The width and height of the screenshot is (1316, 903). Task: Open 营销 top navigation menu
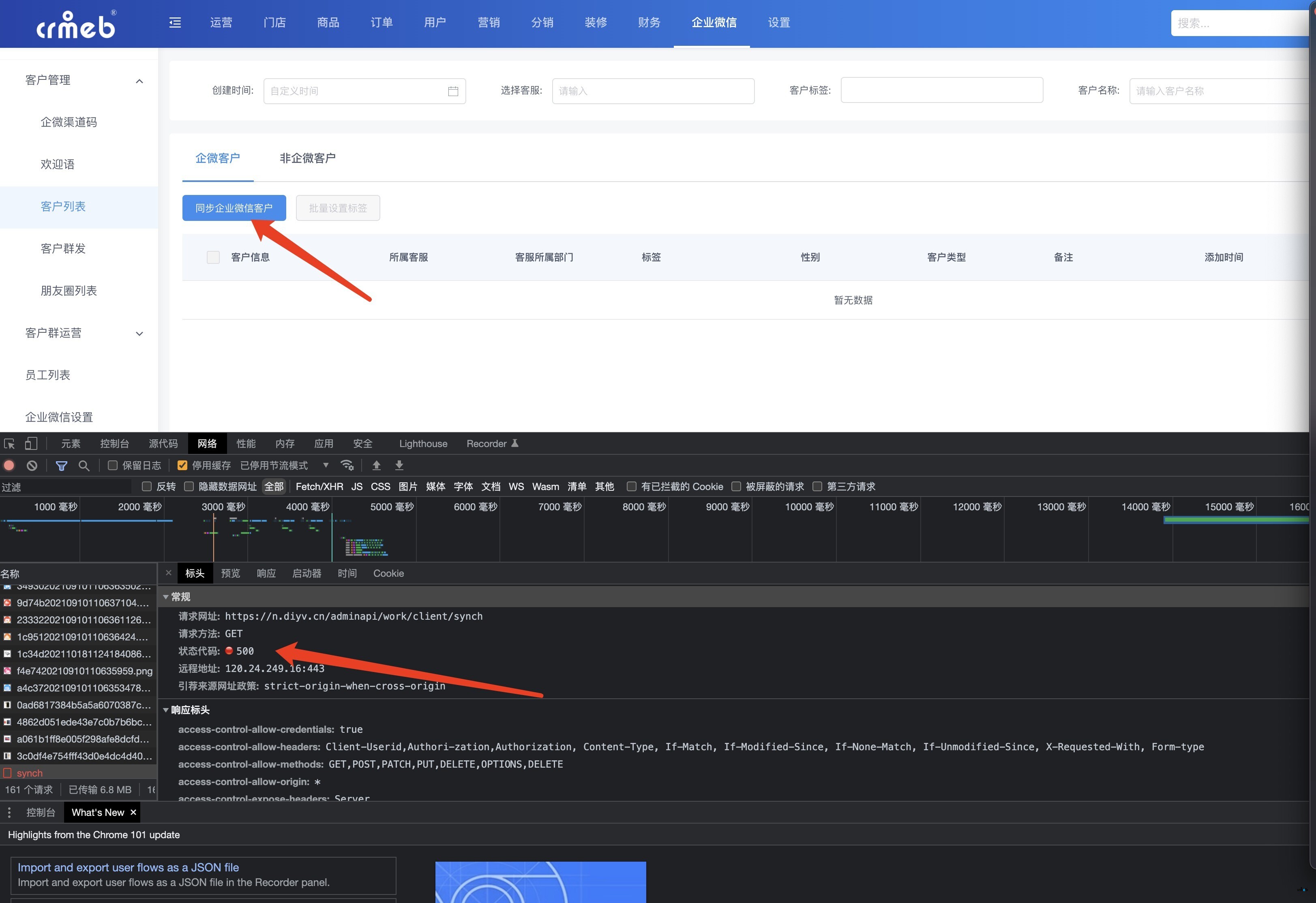[489, 23]
